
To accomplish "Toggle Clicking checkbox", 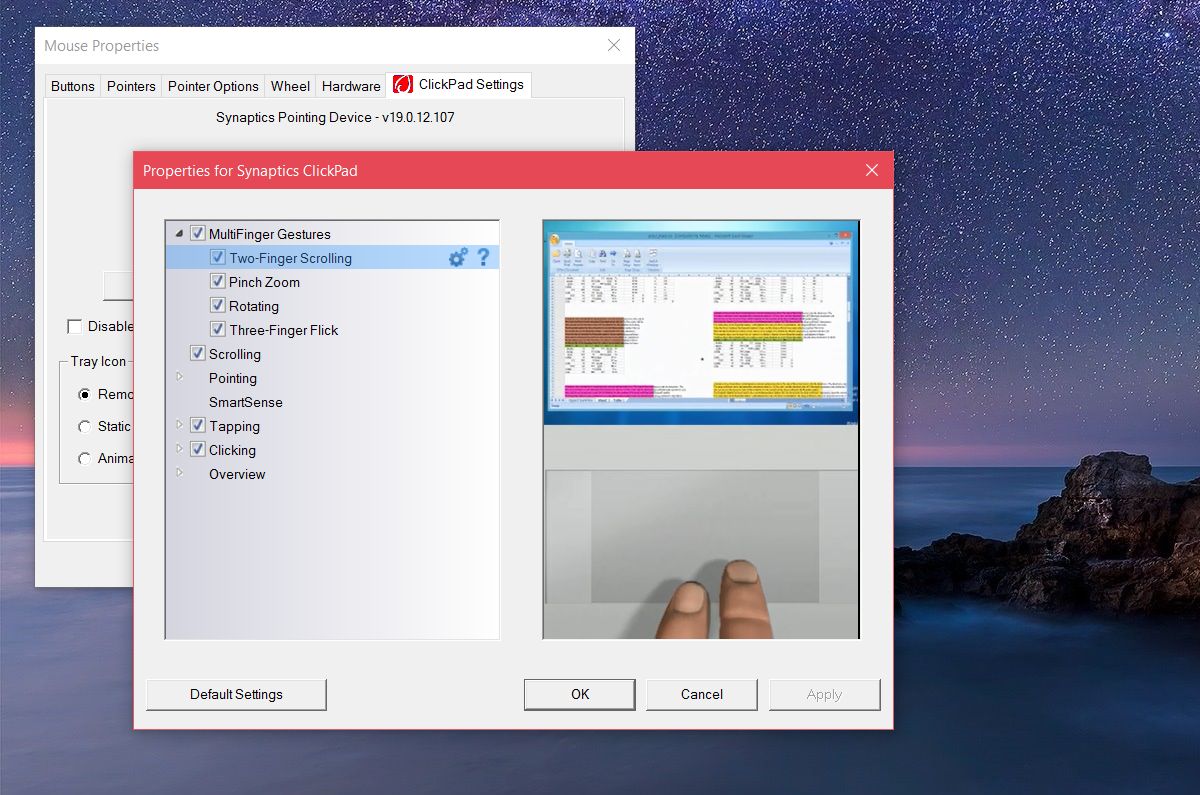I will pos(197,450).
